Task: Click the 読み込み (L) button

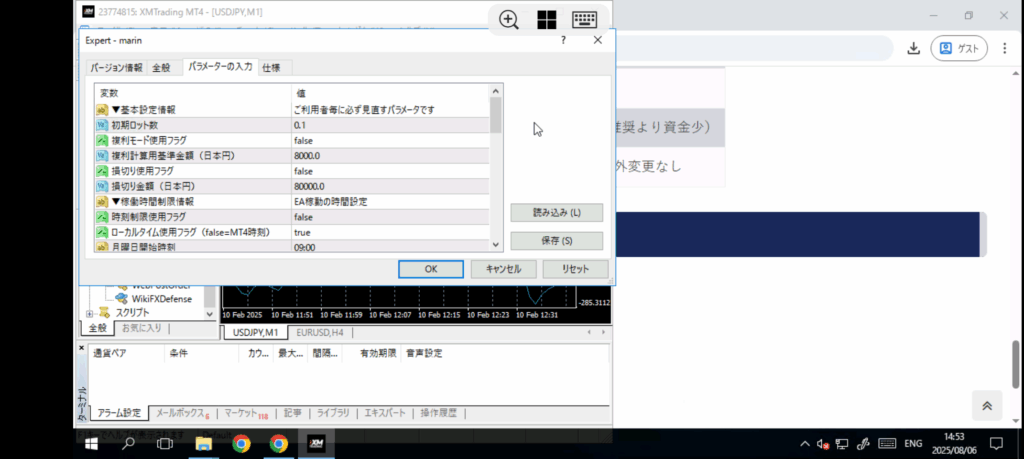Action: click(556, 213)
